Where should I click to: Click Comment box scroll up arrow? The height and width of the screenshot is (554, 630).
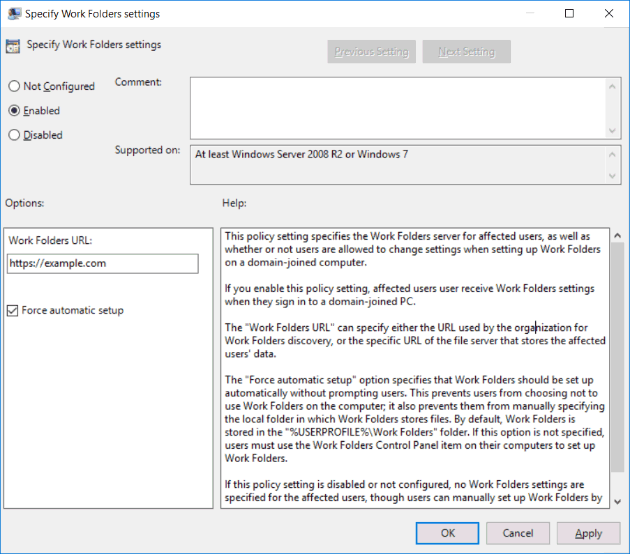[x=612, y=86]
